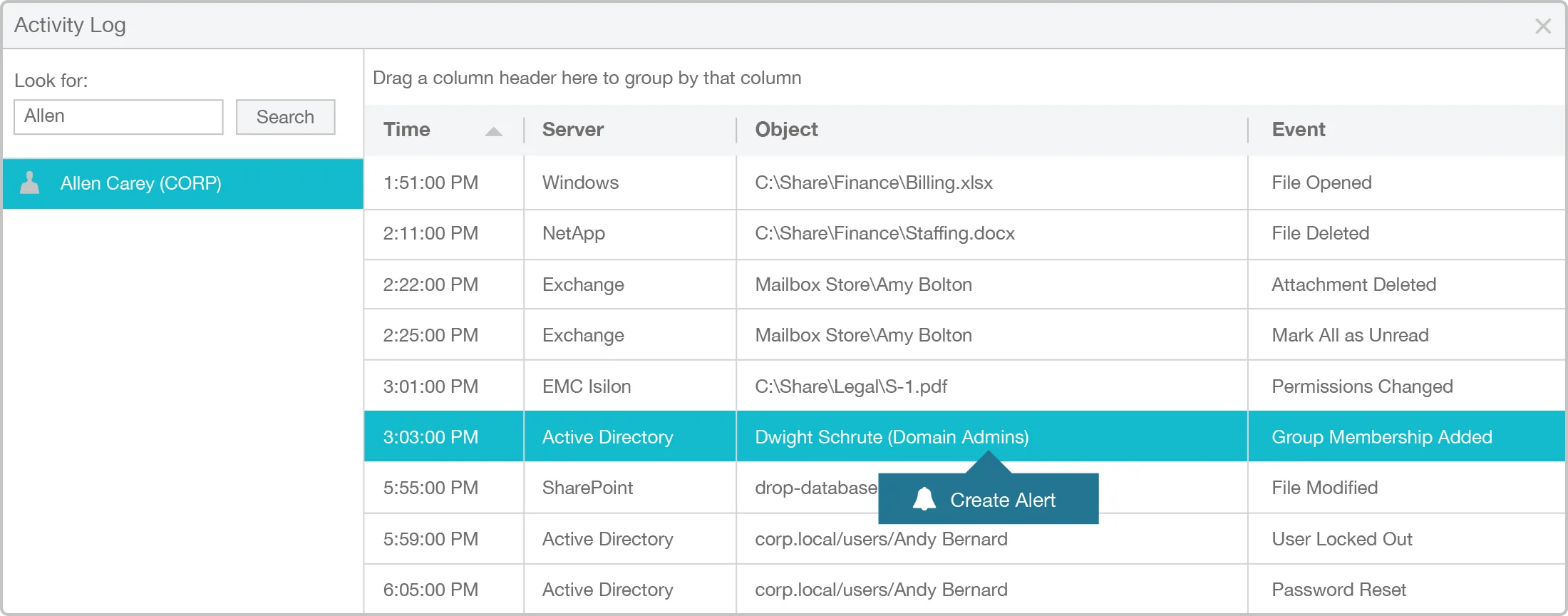This screenshot has height=616, width=1568.
Task: Click the File Deleted event cell
Action: (1407, 234)
